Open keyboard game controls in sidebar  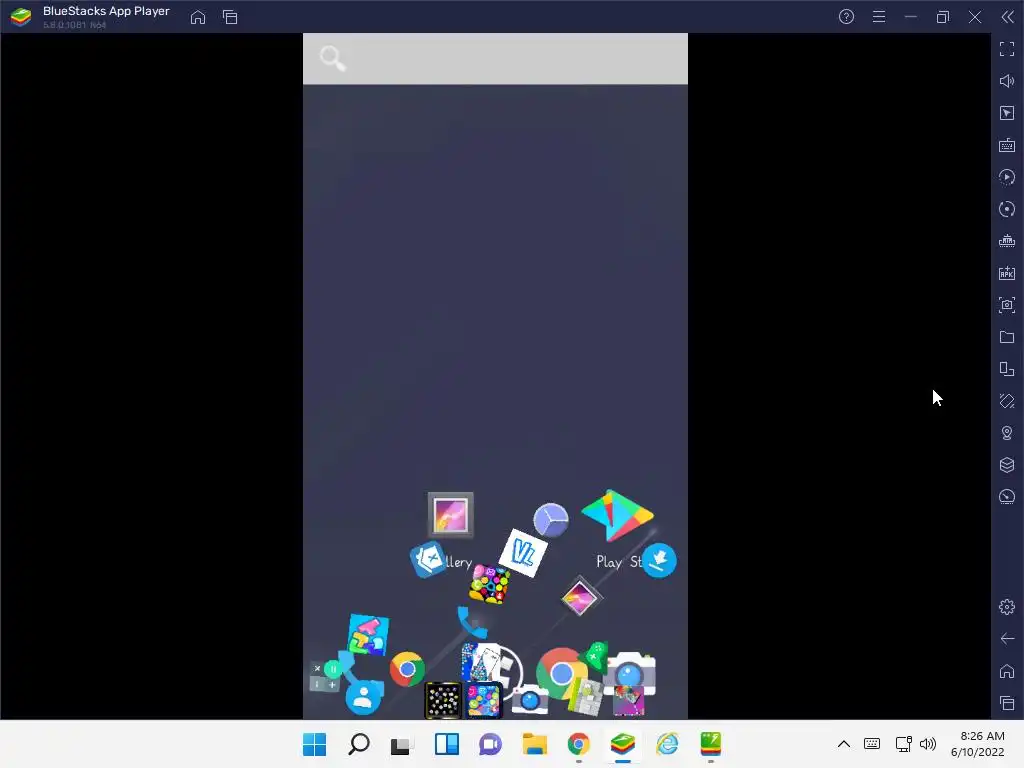(1007, 145)
